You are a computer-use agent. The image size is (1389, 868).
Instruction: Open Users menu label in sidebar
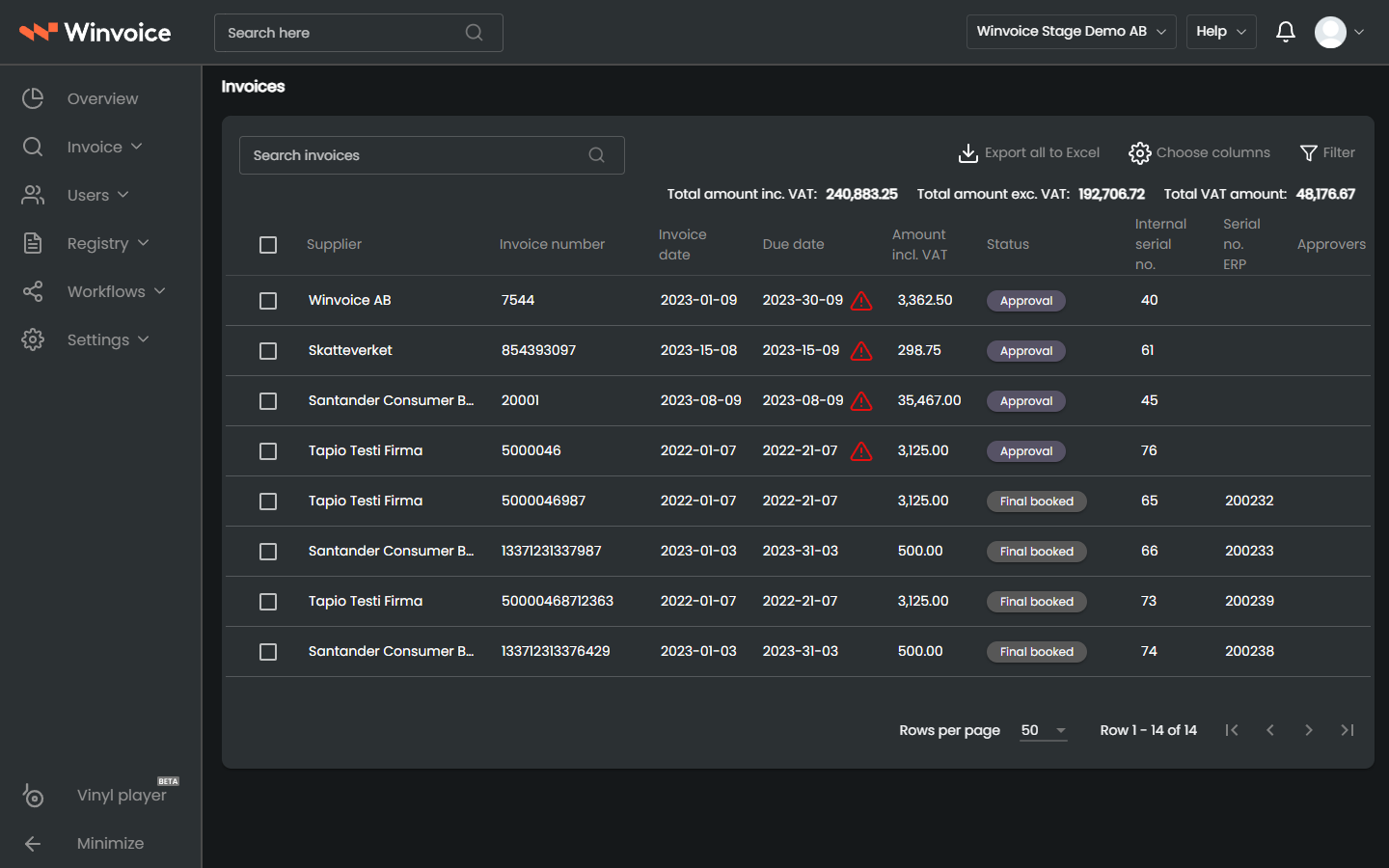(88, 195)
